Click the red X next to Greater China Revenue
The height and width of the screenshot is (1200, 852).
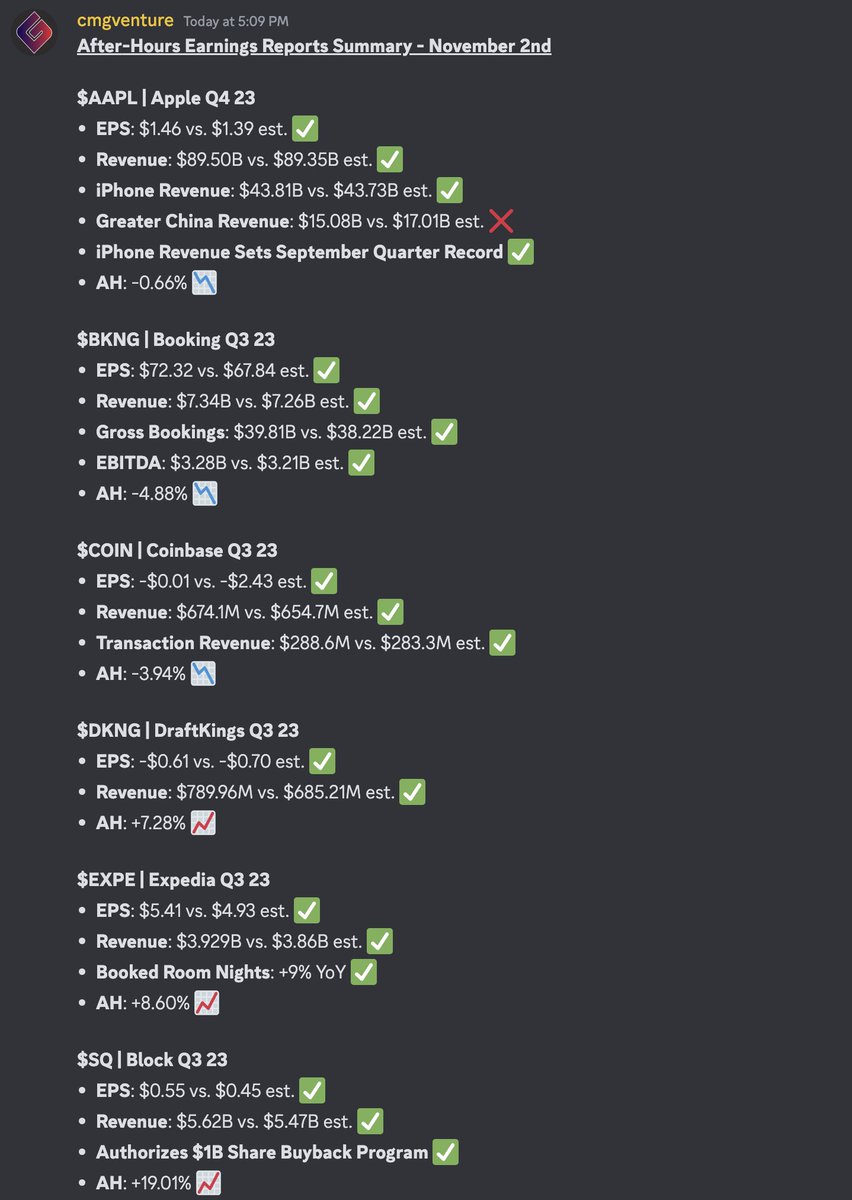coord(500,221)
